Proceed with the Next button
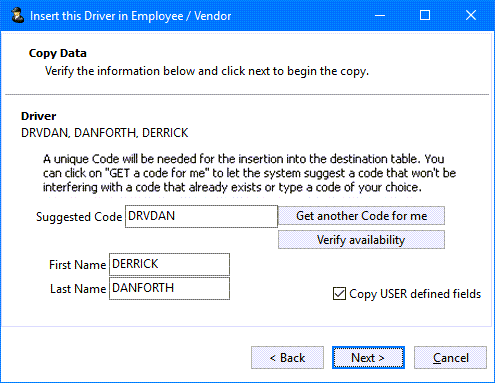Image resolution: width=495 pixels, height=383 pixels. click(x=368, y=358)
